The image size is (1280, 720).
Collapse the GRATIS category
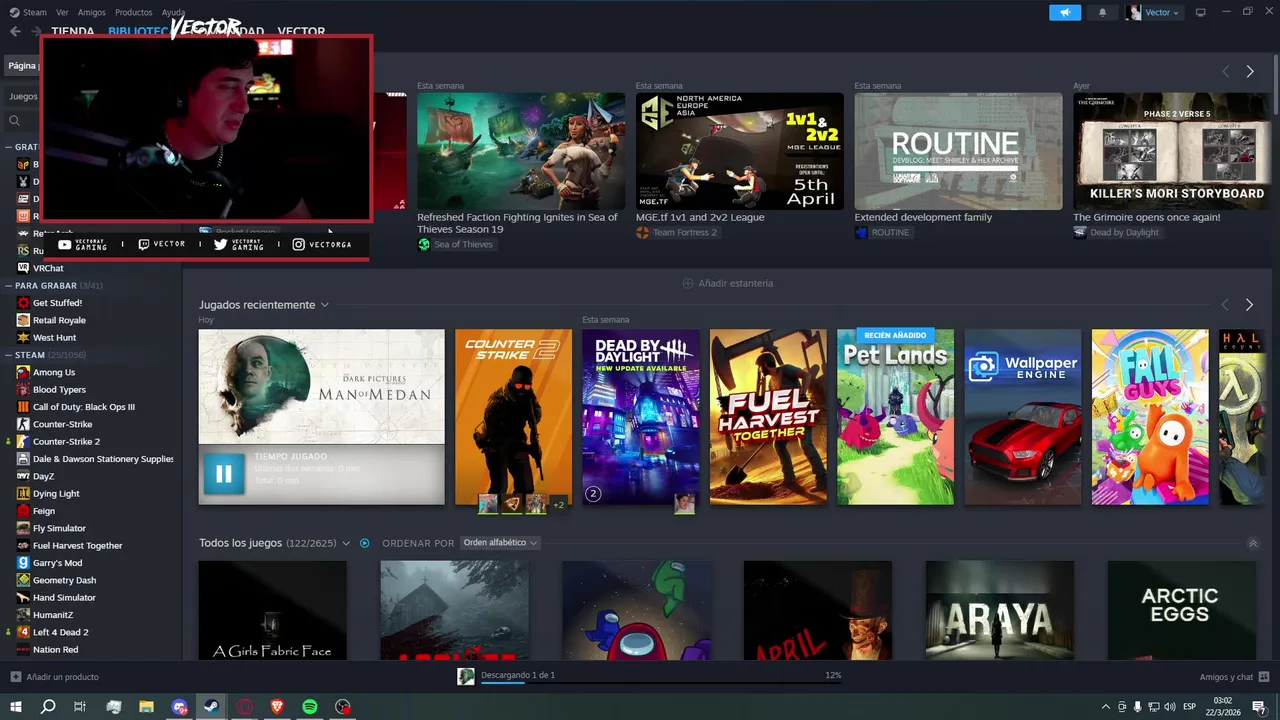click(9, 147)
